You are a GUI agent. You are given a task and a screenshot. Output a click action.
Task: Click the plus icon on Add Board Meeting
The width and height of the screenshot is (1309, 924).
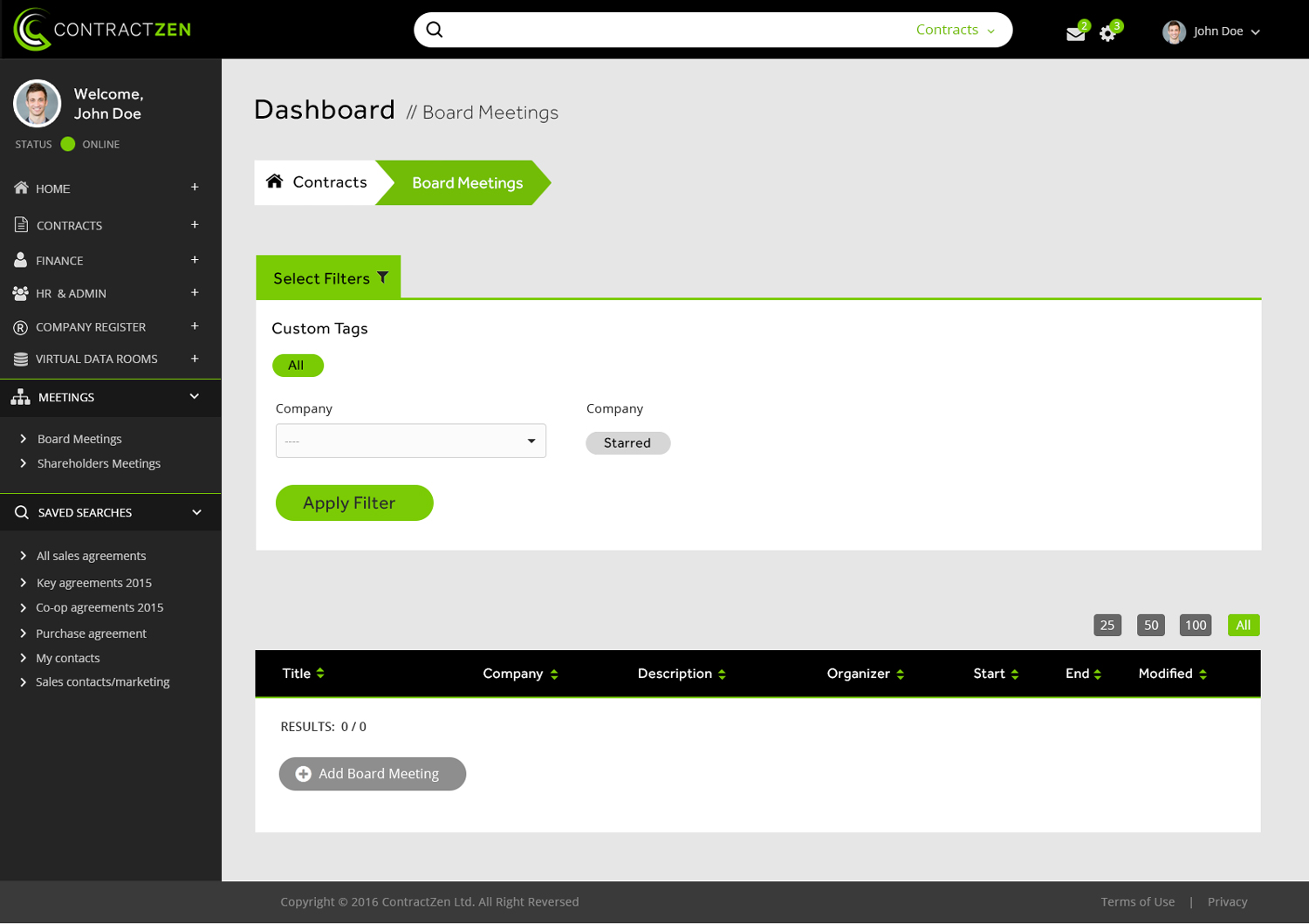[303, 774]
